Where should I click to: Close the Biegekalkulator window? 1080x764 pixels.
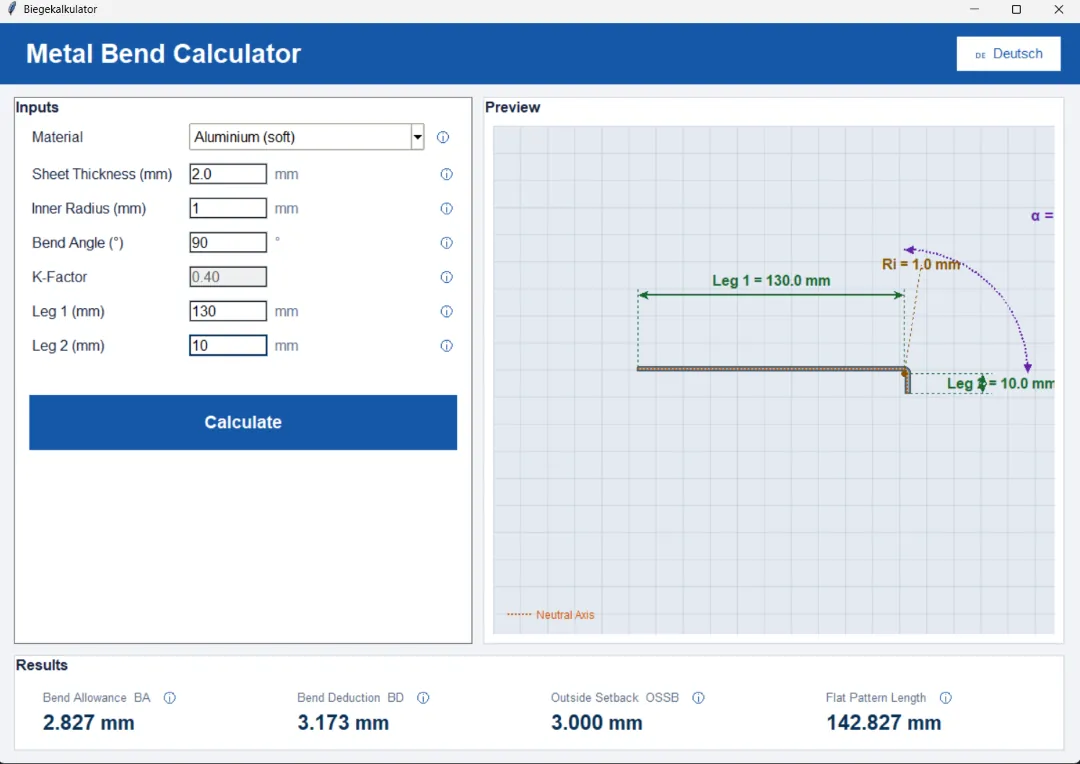(1059, 9)
